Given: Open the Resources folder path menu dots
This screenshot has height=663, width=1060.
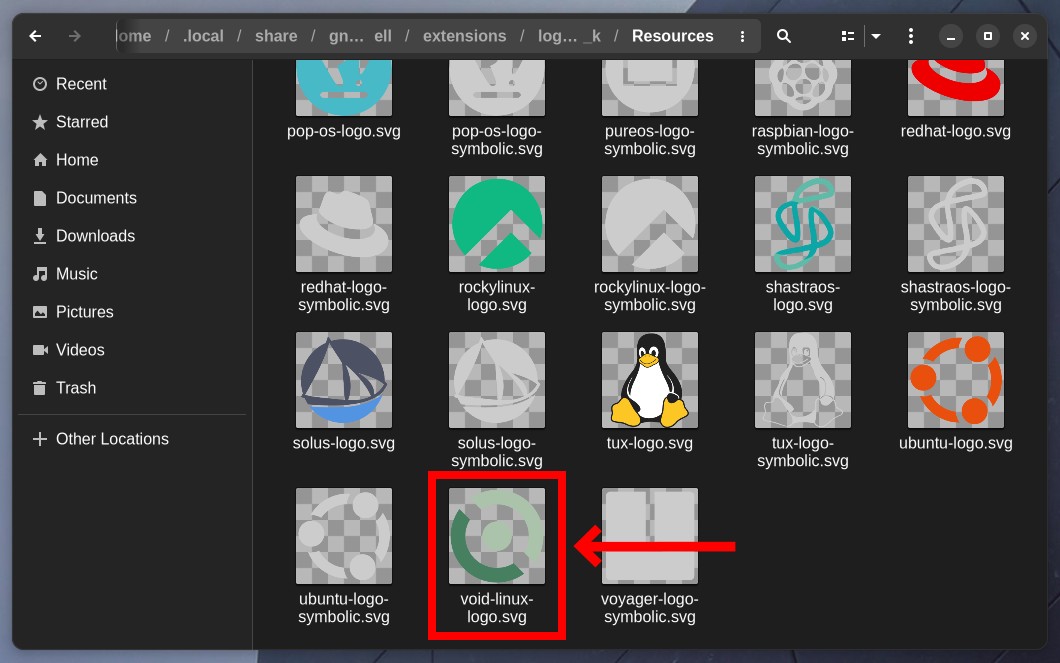Looking at the screenshot, I should pos(742,36).
